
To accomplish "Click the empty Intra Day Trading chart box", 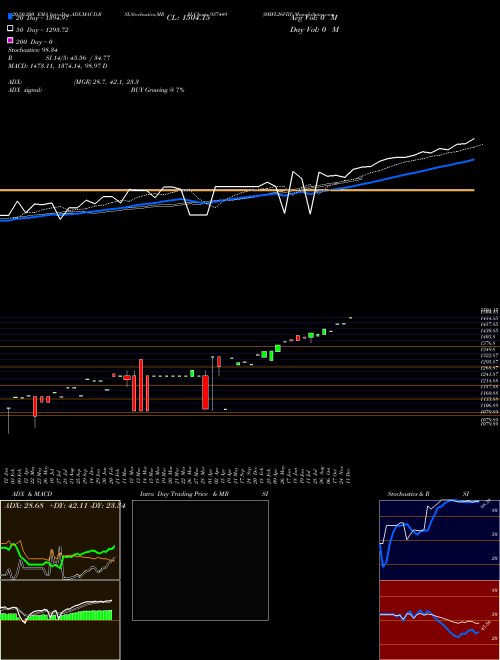I will pyautogui.click(x=200, y=560).
